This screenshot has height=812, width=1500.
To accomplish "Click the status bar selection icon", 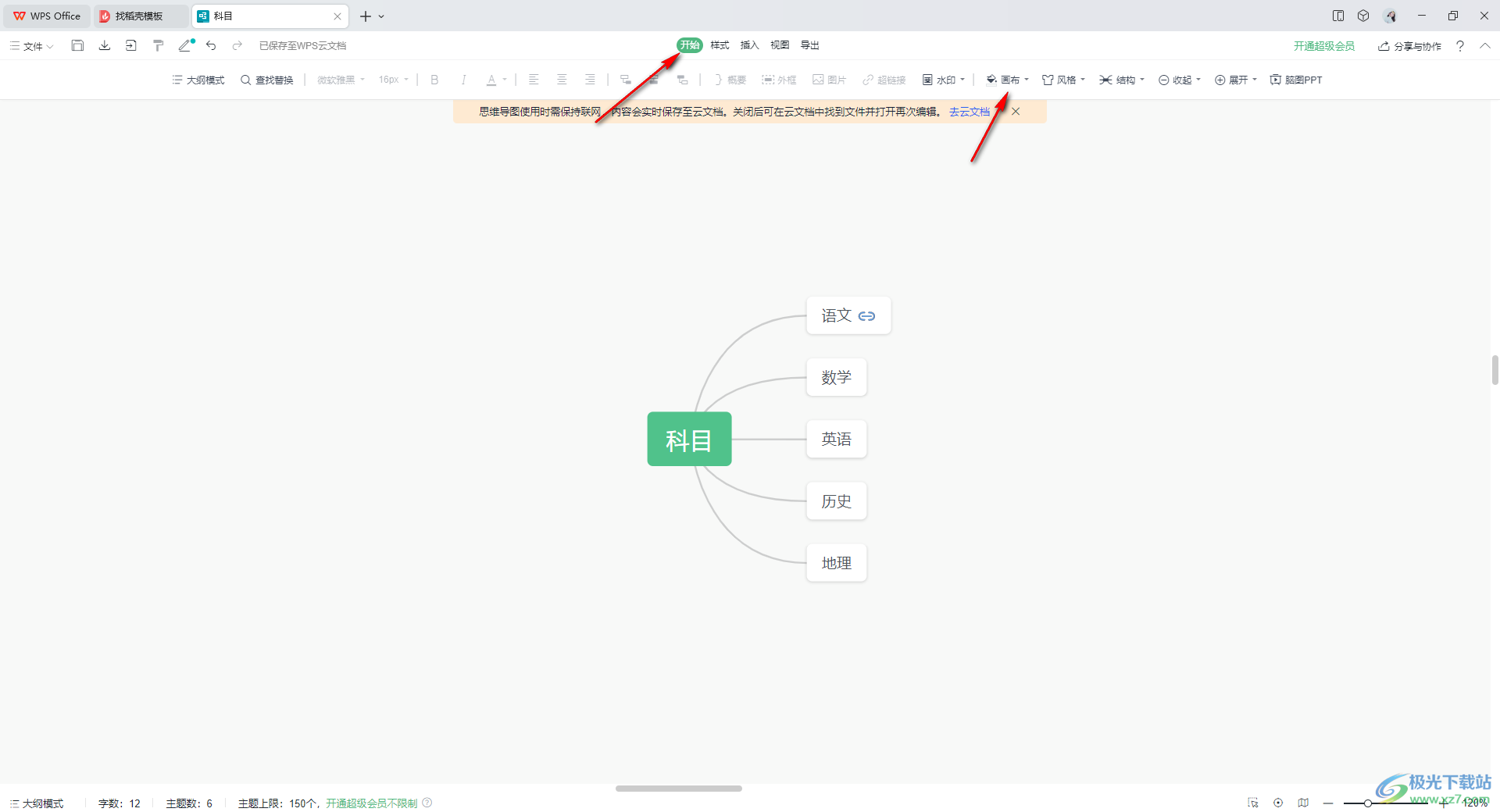I will pos(1253,803).
